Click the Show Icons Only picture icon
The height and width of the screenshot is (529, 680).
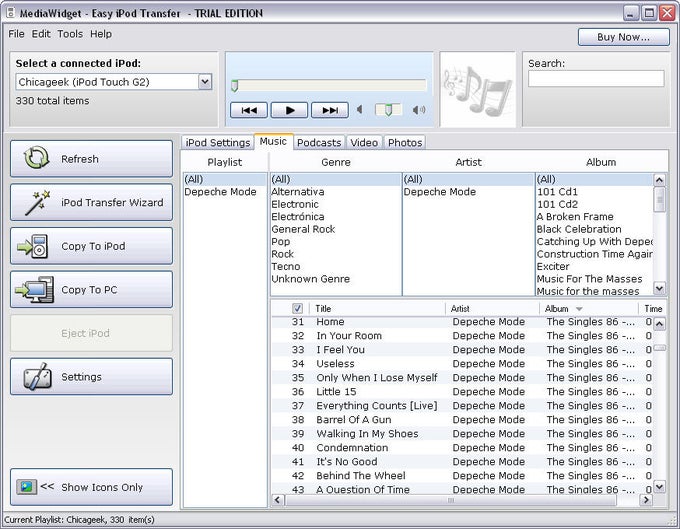[26, 487]
